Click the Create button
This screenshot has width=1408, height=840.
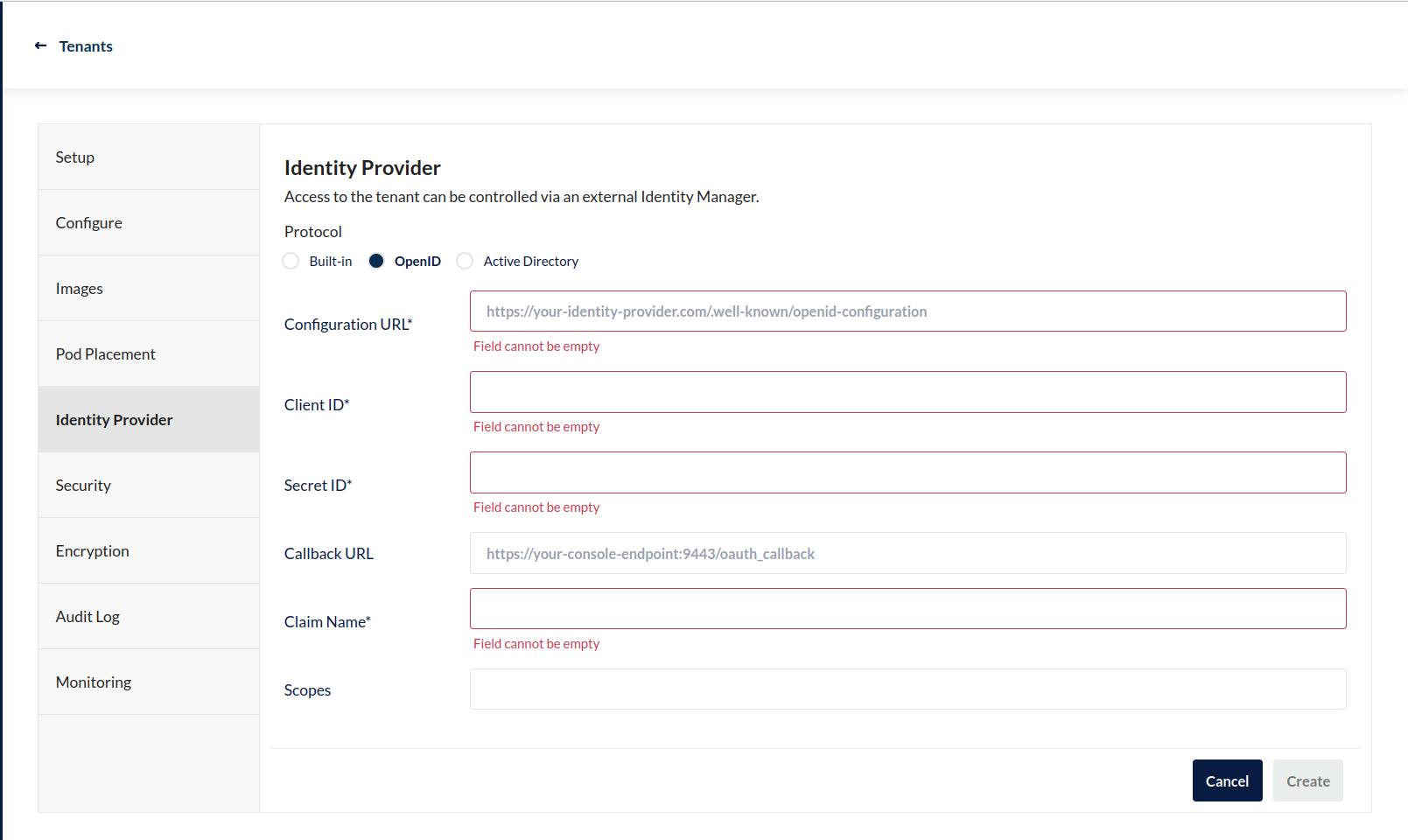(1307, 781)
